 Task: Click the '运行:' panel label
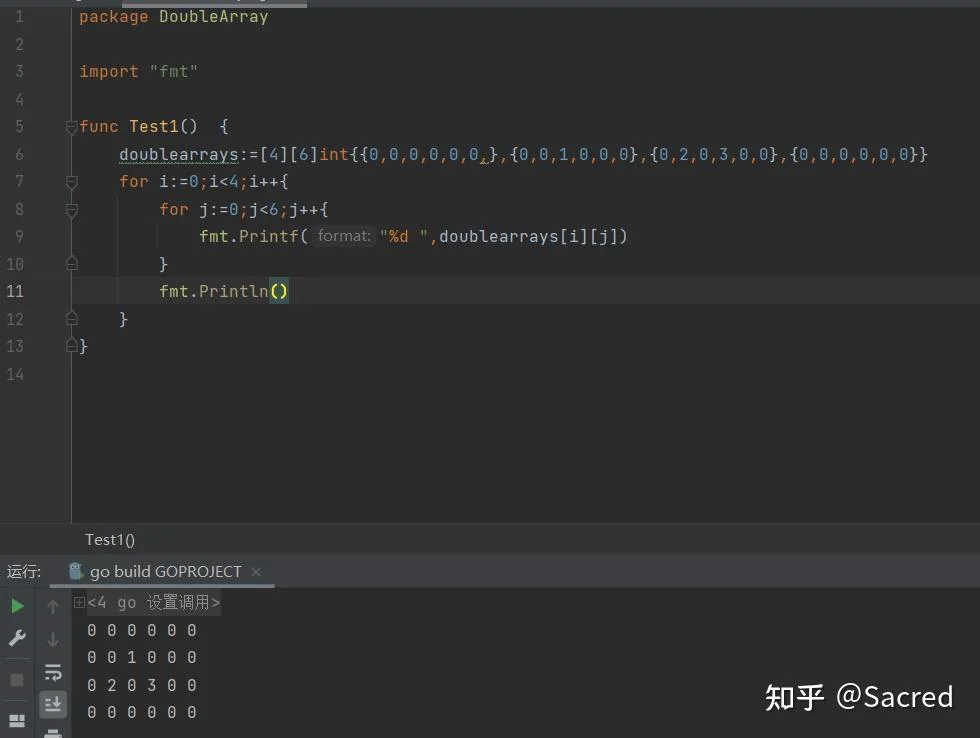24,571
